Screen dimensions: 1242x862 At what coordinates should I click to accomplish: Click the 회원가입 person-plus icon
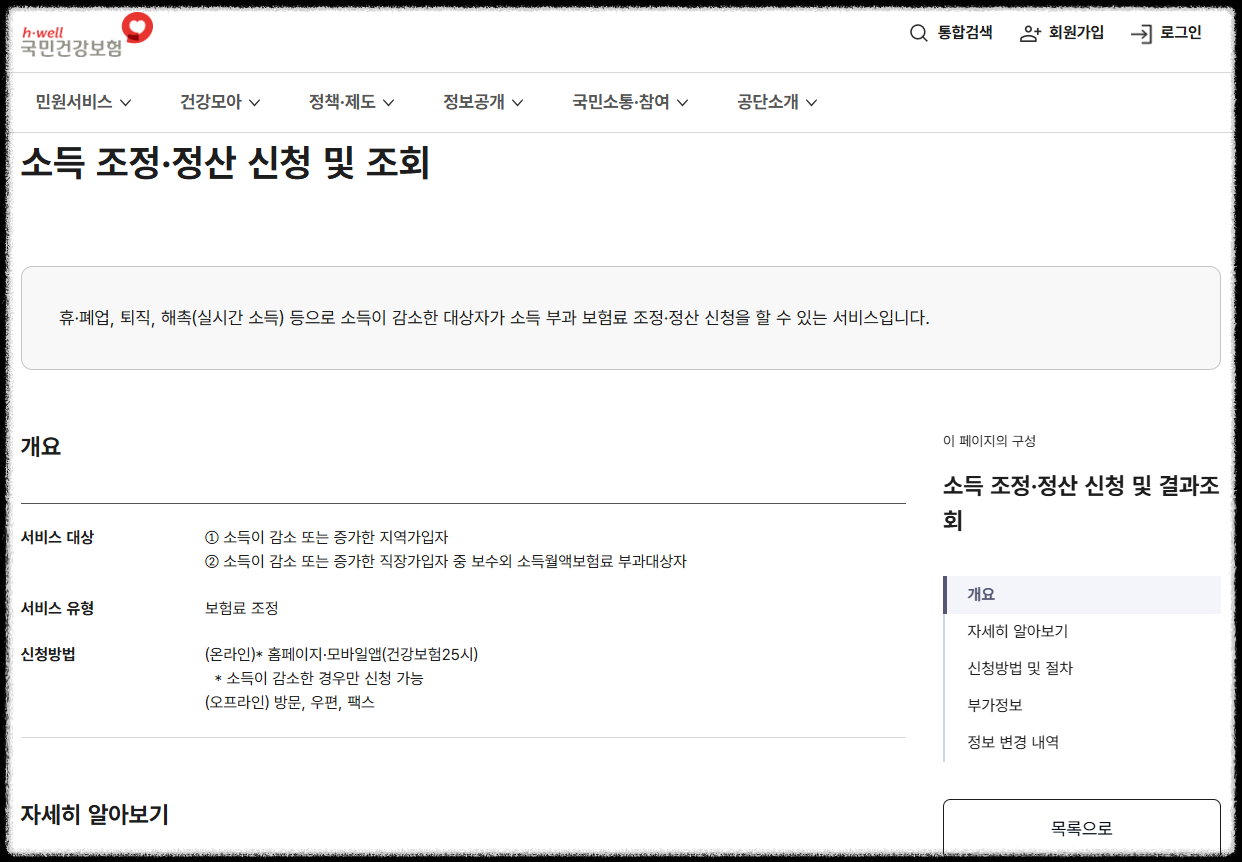(x=1030, y=33)
